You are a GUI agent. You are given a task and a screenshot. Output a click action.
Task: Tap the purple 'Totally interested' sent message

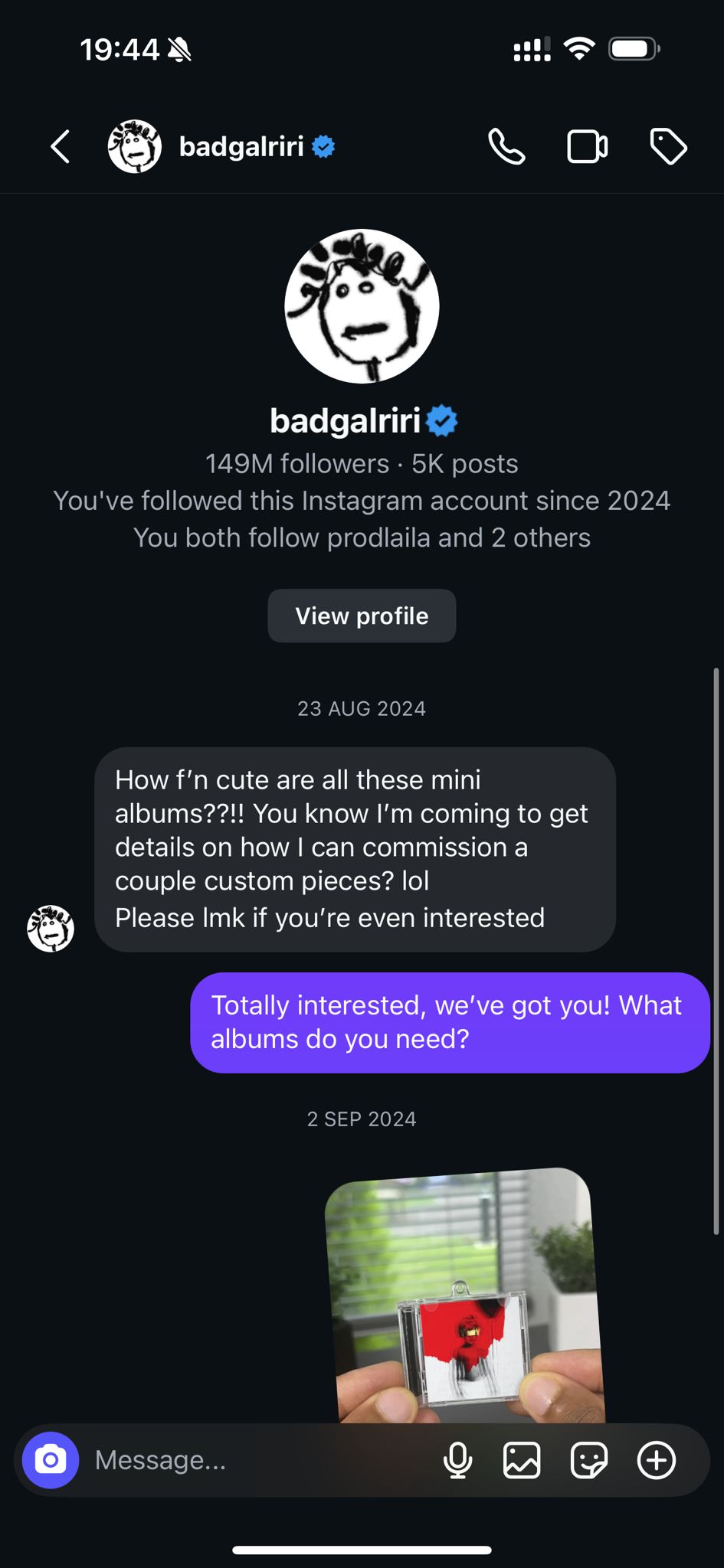450,1022
